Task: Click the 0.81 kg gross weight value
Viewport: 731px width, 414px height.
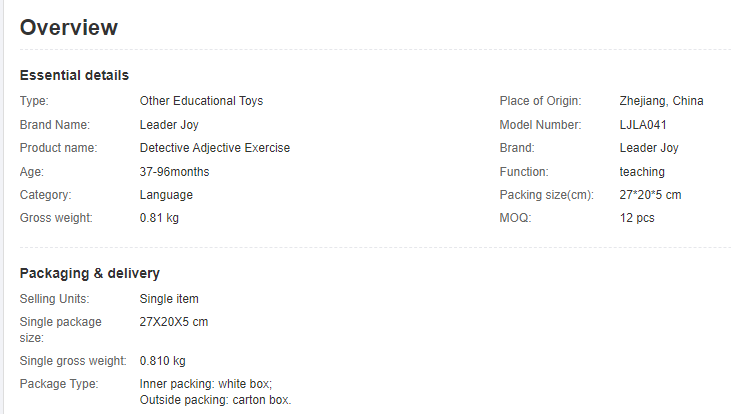Action: pos(160,218)
